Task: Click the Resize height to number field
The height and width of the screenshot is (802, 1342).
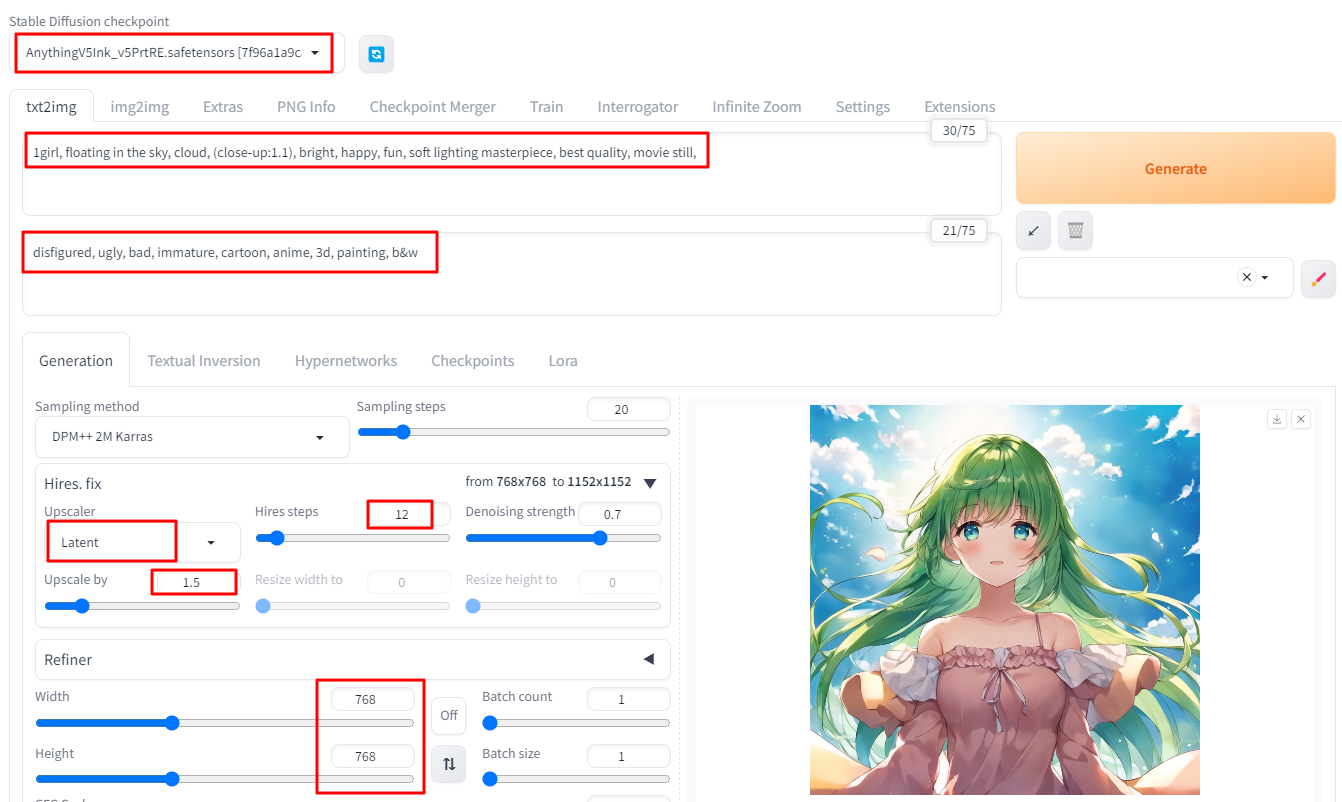Action: click(619, 582)
